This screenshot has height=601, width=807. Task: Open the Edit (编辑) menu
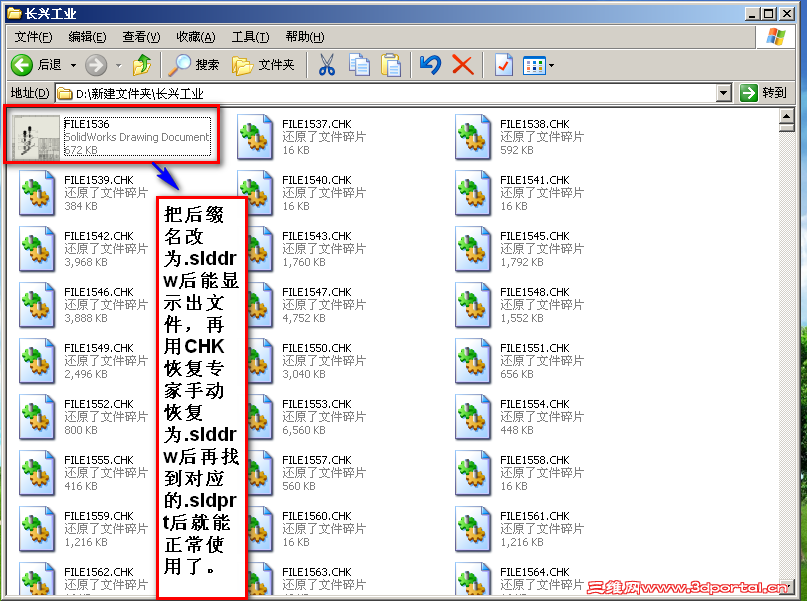coord(87,37)
